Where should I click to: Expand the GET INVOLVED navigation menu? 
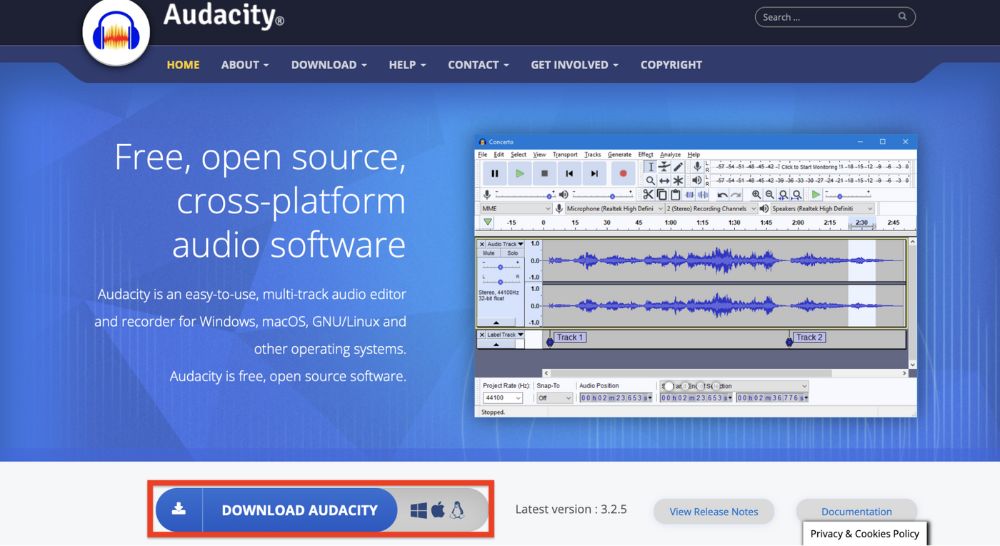click(575, 65)
